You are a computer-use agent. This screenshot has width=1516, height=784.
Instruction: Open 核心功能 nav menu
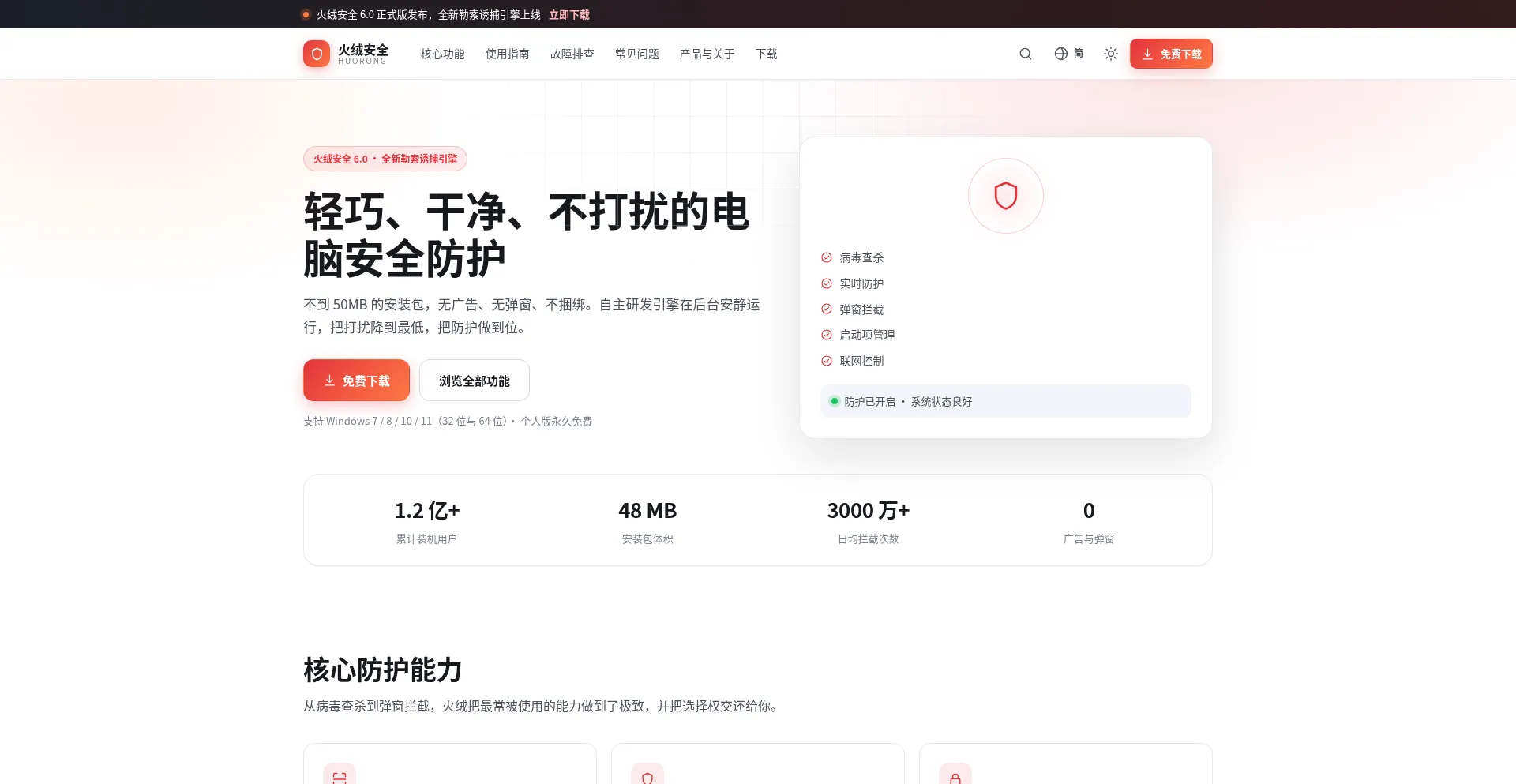pos(442,54)
